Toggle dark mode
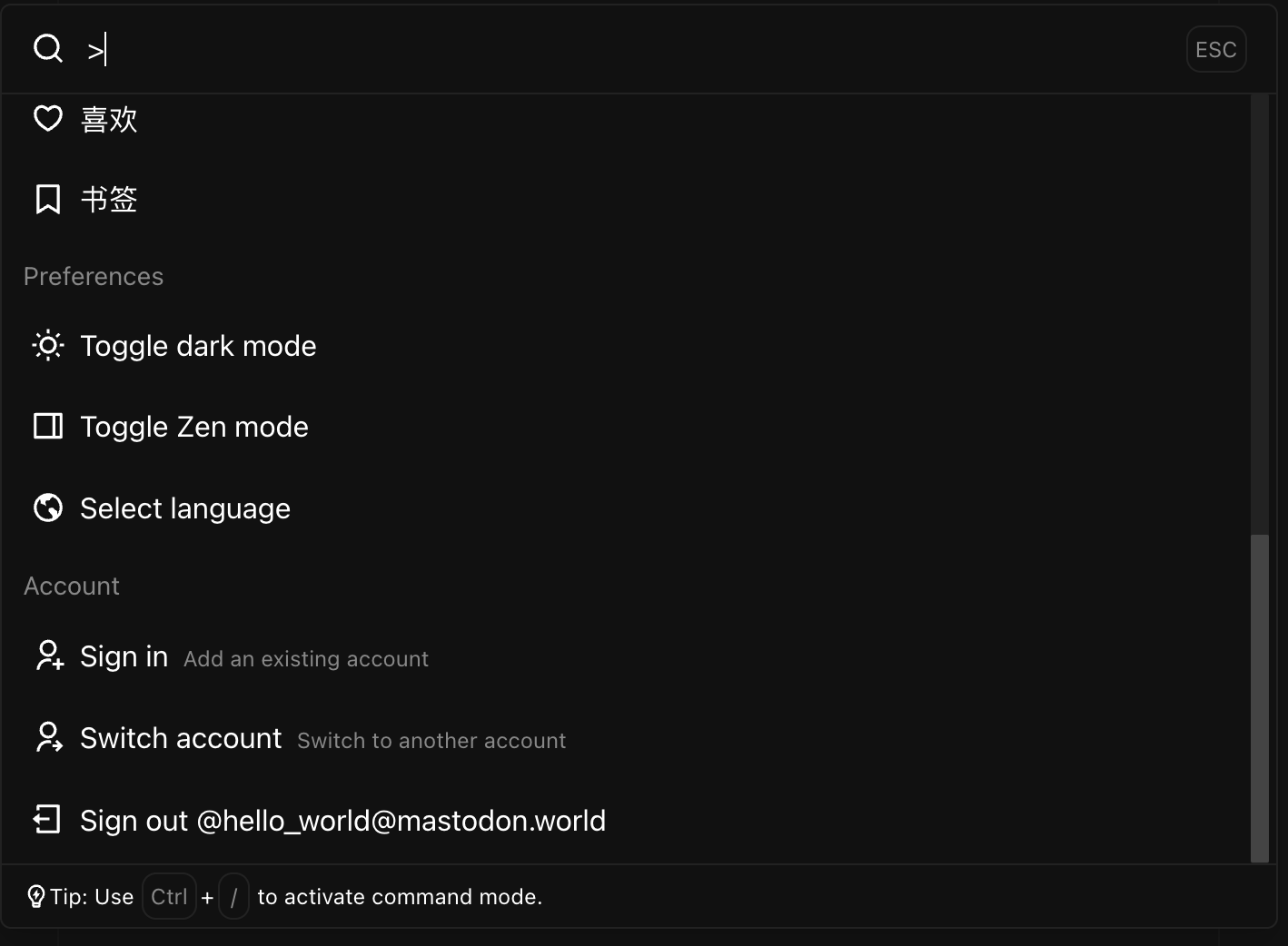This screenshot has width=1288, height=946. (x=198, y=345)
